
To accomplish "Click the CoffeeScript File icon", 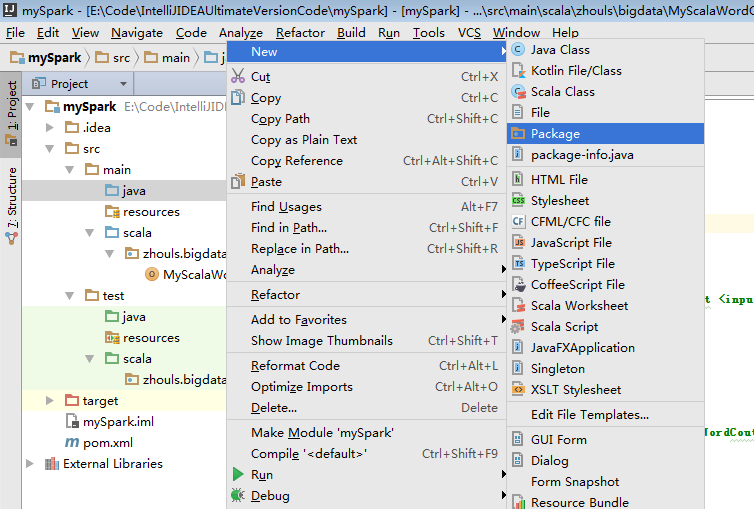I will coord(518,285).
